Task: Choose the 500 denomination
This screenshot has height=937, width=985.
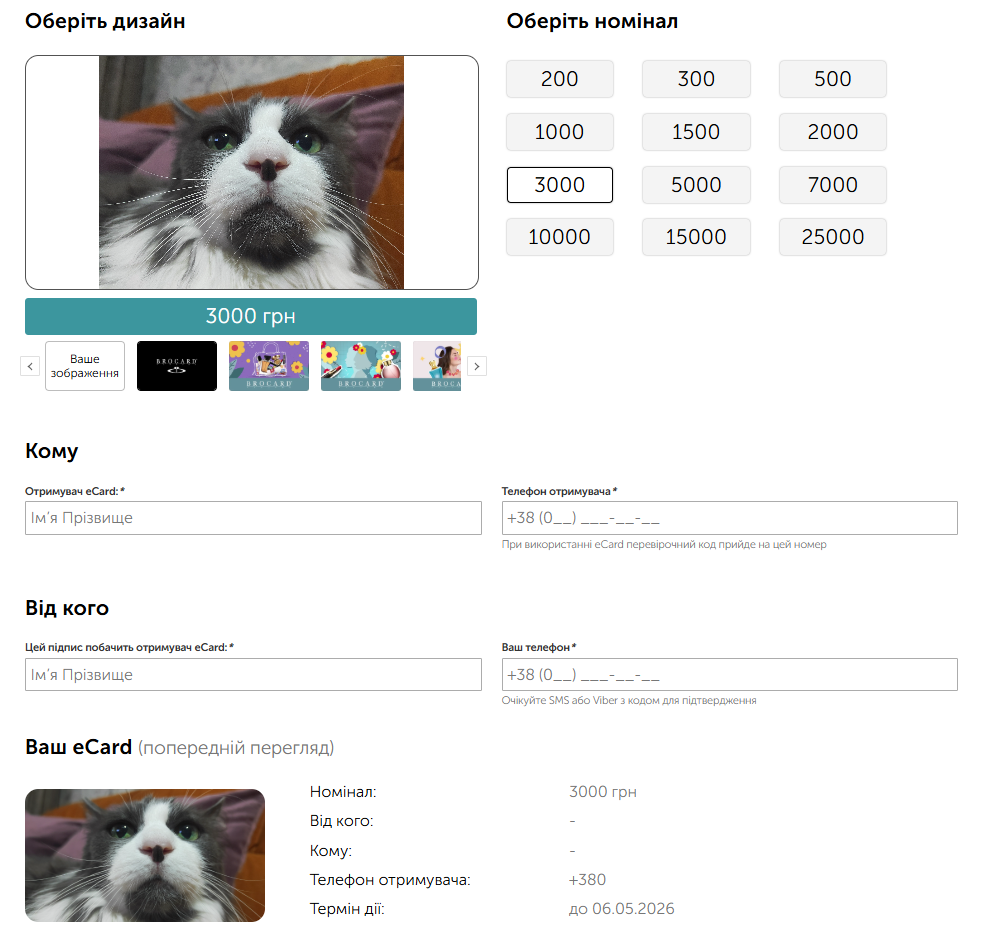Action: 832,79
